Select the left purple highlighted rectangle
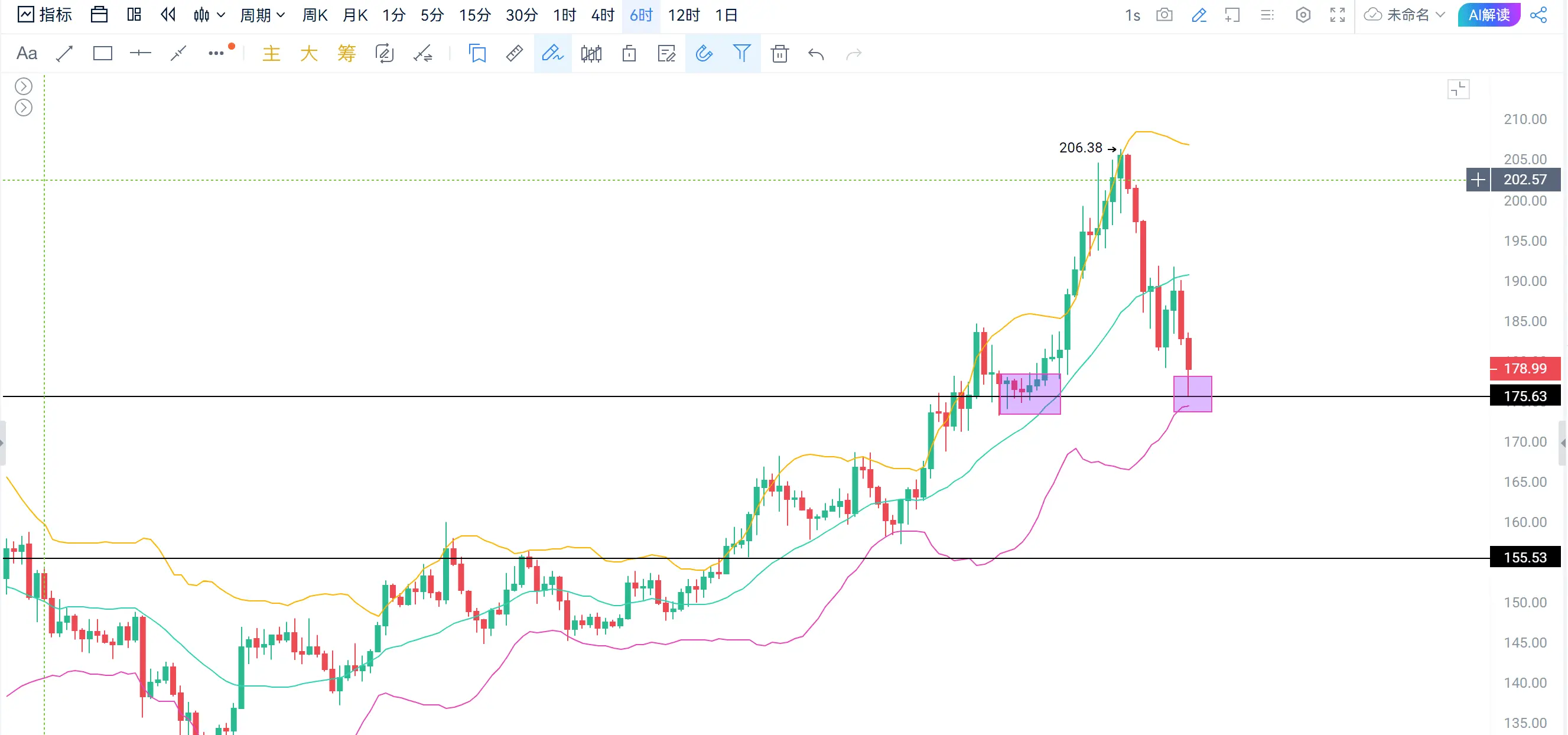1568x735 pixels. pos(1029,394)
